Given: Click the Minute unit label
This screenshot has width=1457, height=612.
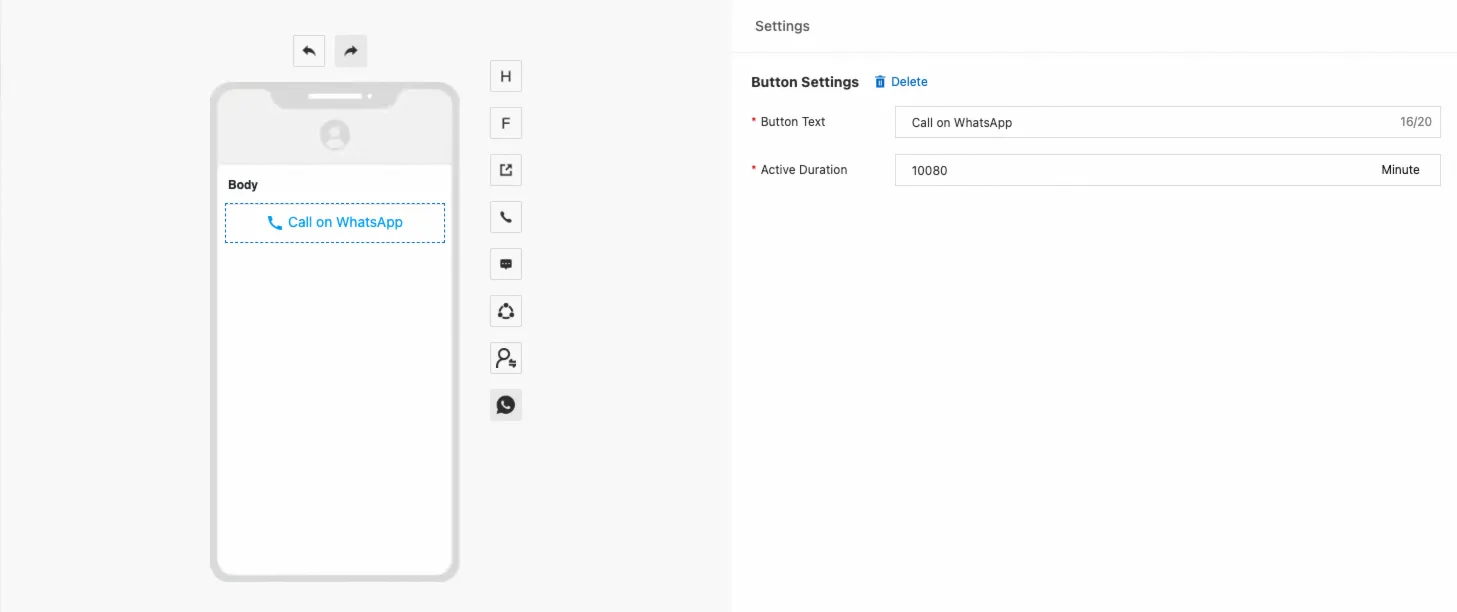Looking at the screenshot, I should click(x=1400, y=170).
